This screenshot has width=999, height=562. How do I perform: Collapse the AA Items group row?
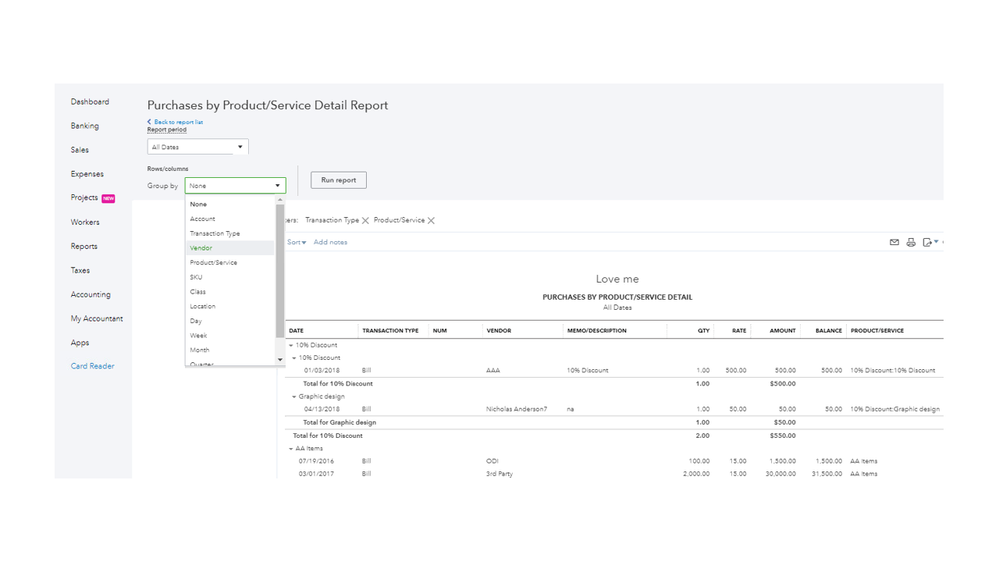pos(292,449)
